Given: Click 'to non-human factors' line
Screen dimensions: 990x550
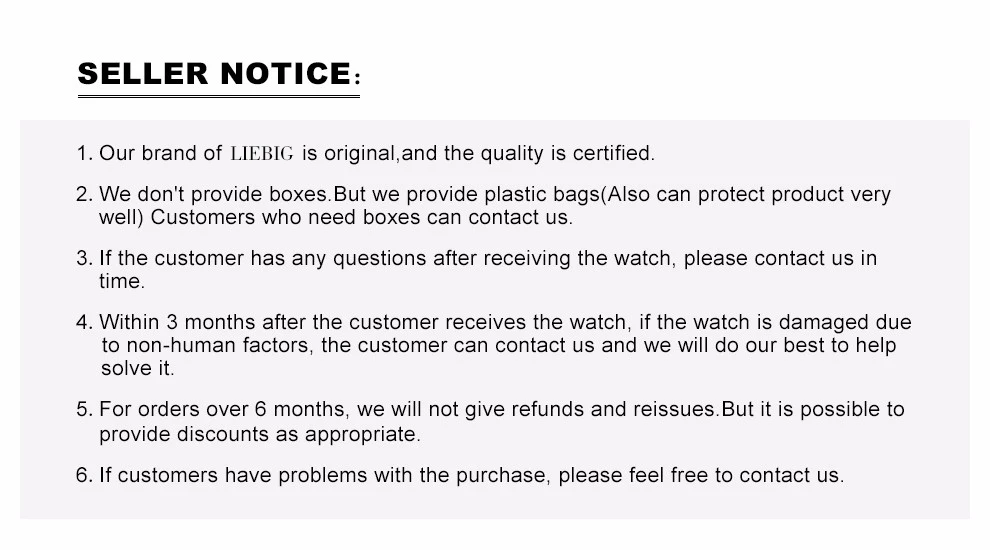Looking at the screenshot, I should 499,345.
